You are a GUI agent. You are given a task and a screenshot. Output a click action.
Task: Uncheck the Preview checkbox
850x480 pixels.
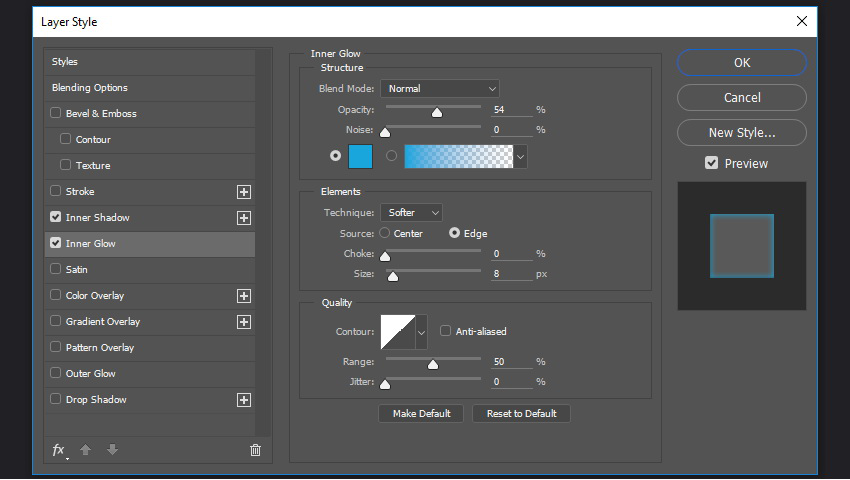[x=711, y=163]
